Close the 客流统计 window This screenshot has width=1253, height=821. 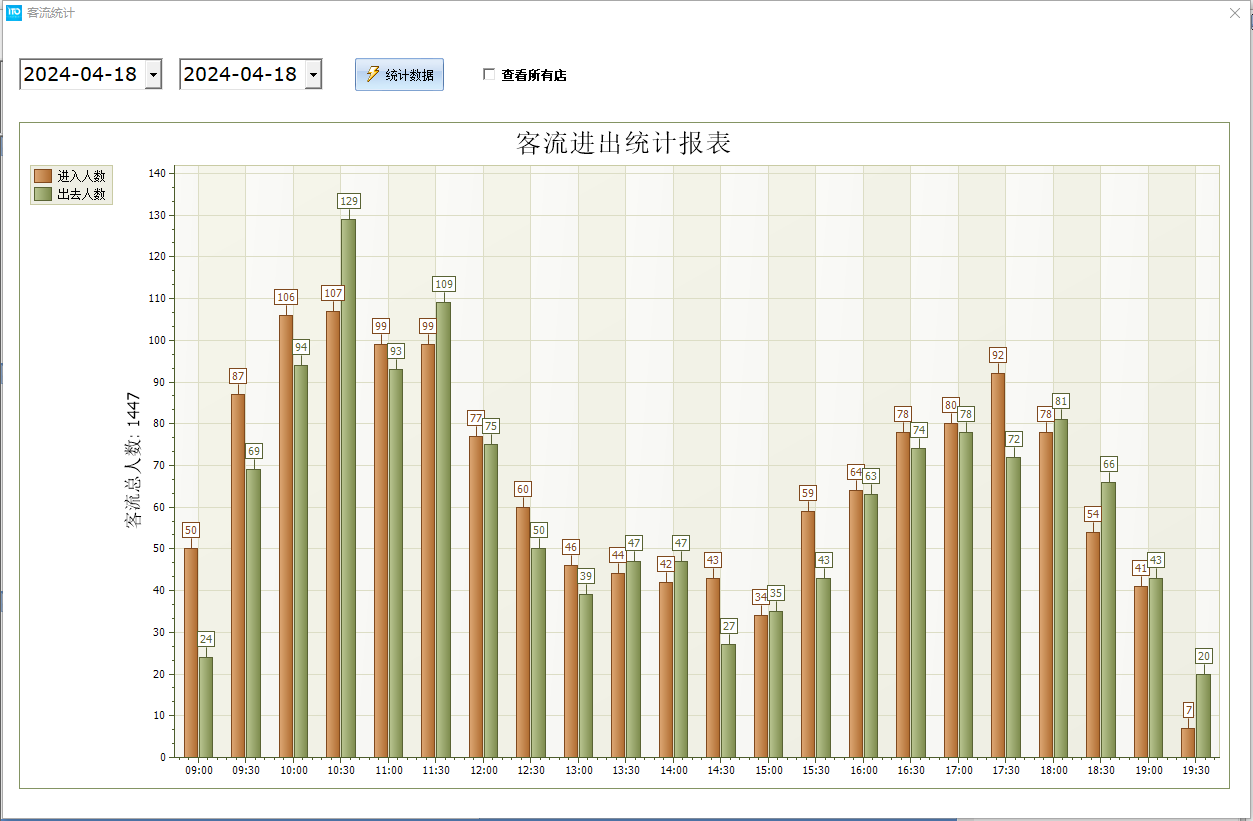coord(1234,13)
